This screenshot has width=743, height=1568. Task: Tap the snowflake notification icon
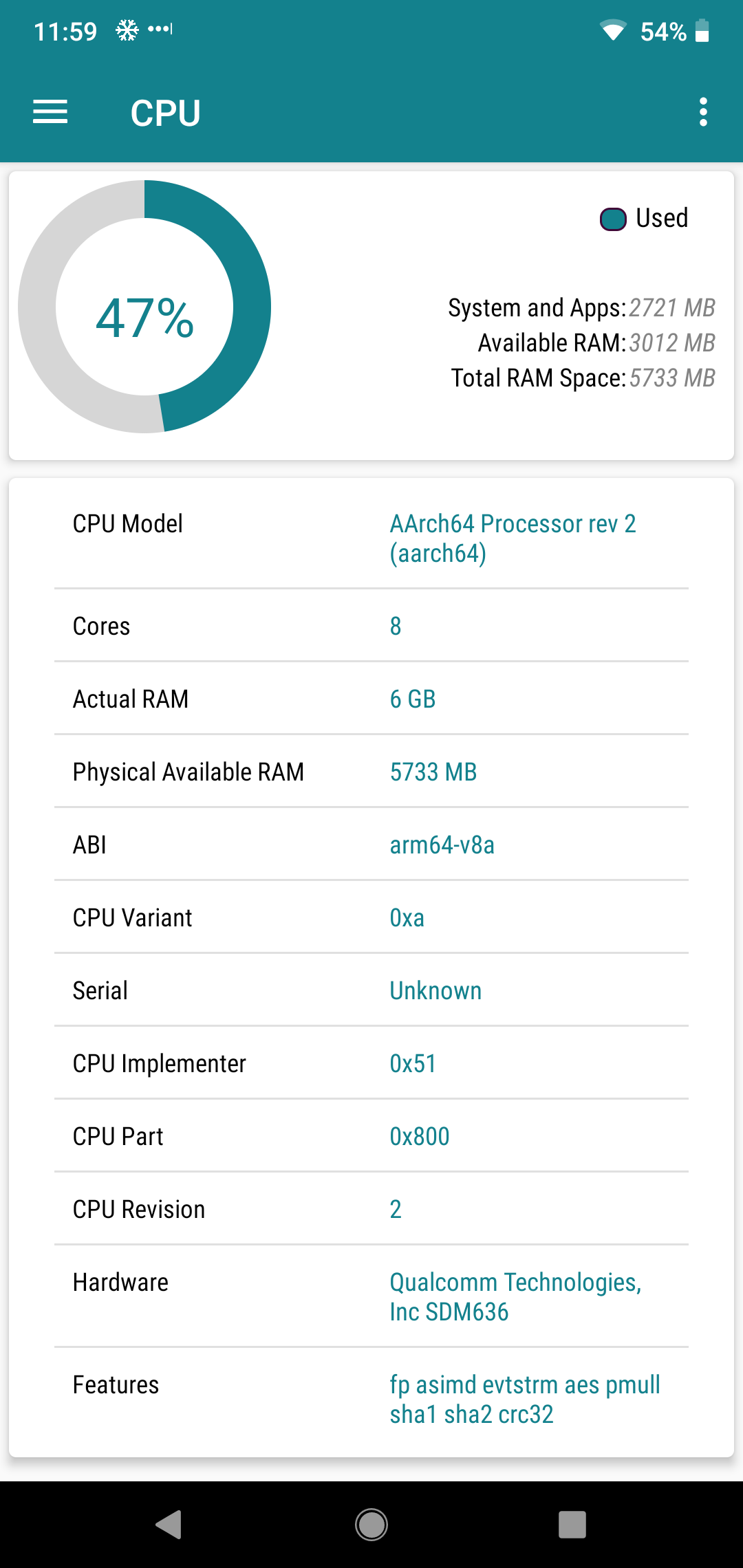point(127,30)
